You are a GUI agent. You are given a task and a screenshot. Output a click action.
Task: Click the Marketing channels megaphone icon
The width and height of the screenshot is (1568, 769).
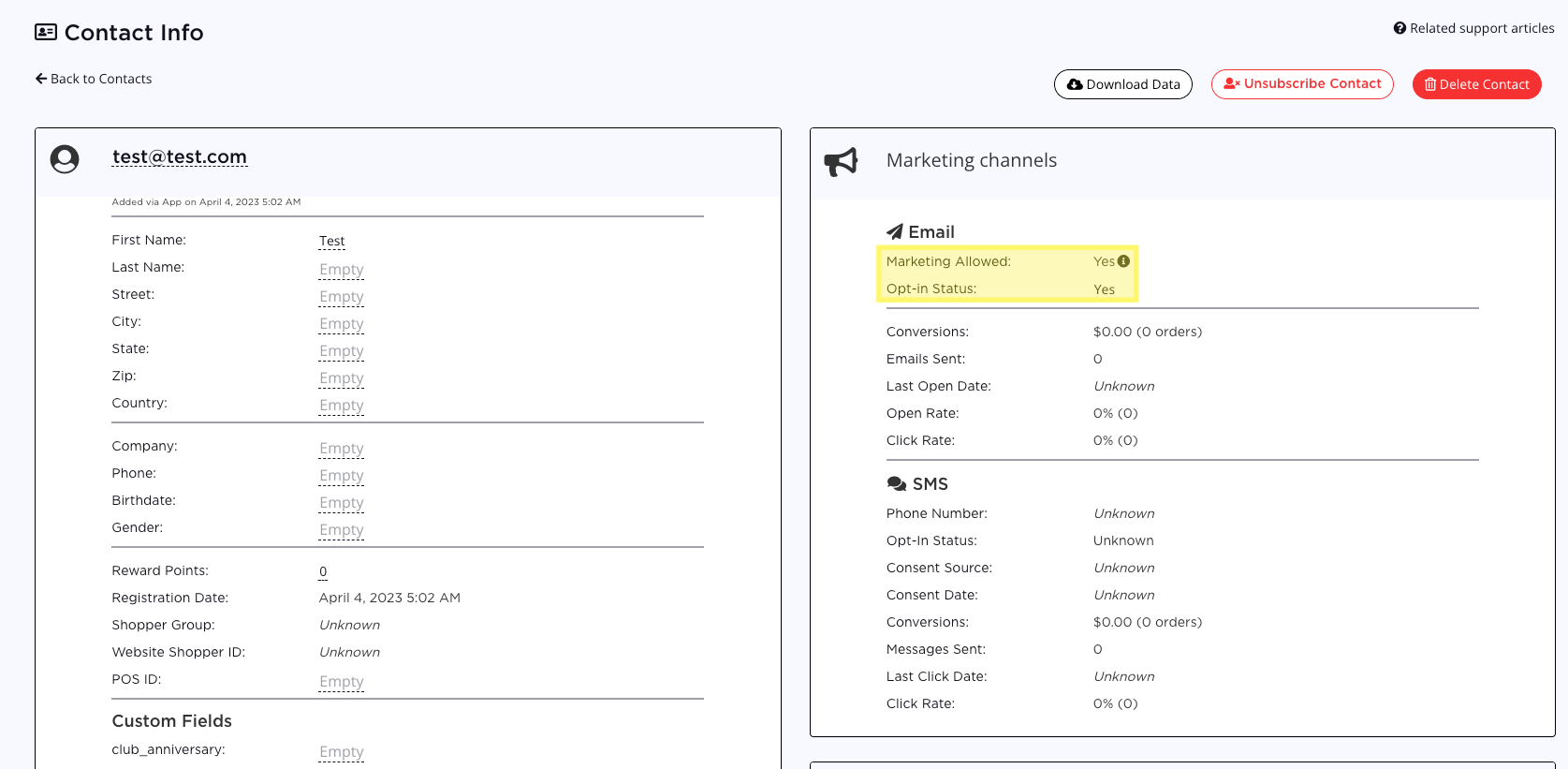coord(841,161)
